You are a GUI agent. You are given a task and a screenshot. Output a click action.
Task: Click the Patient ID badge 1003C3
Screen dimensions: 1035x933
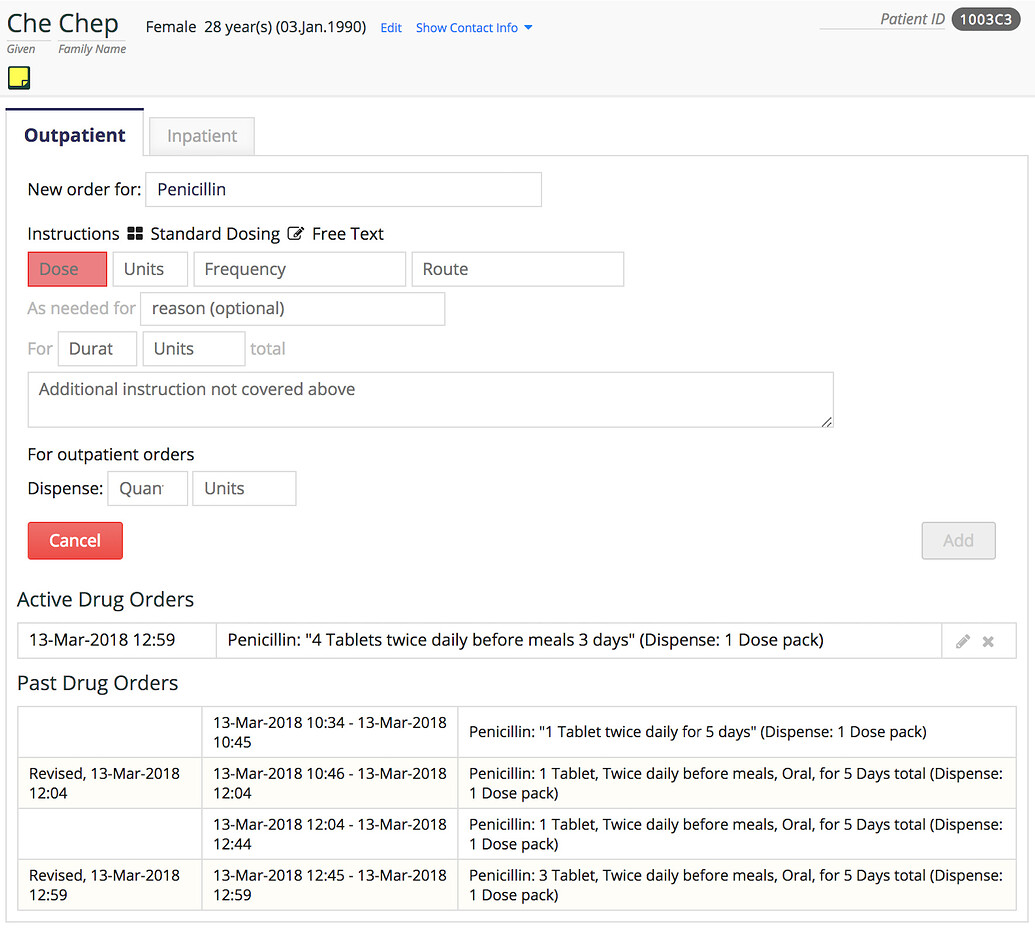(986, 18)
